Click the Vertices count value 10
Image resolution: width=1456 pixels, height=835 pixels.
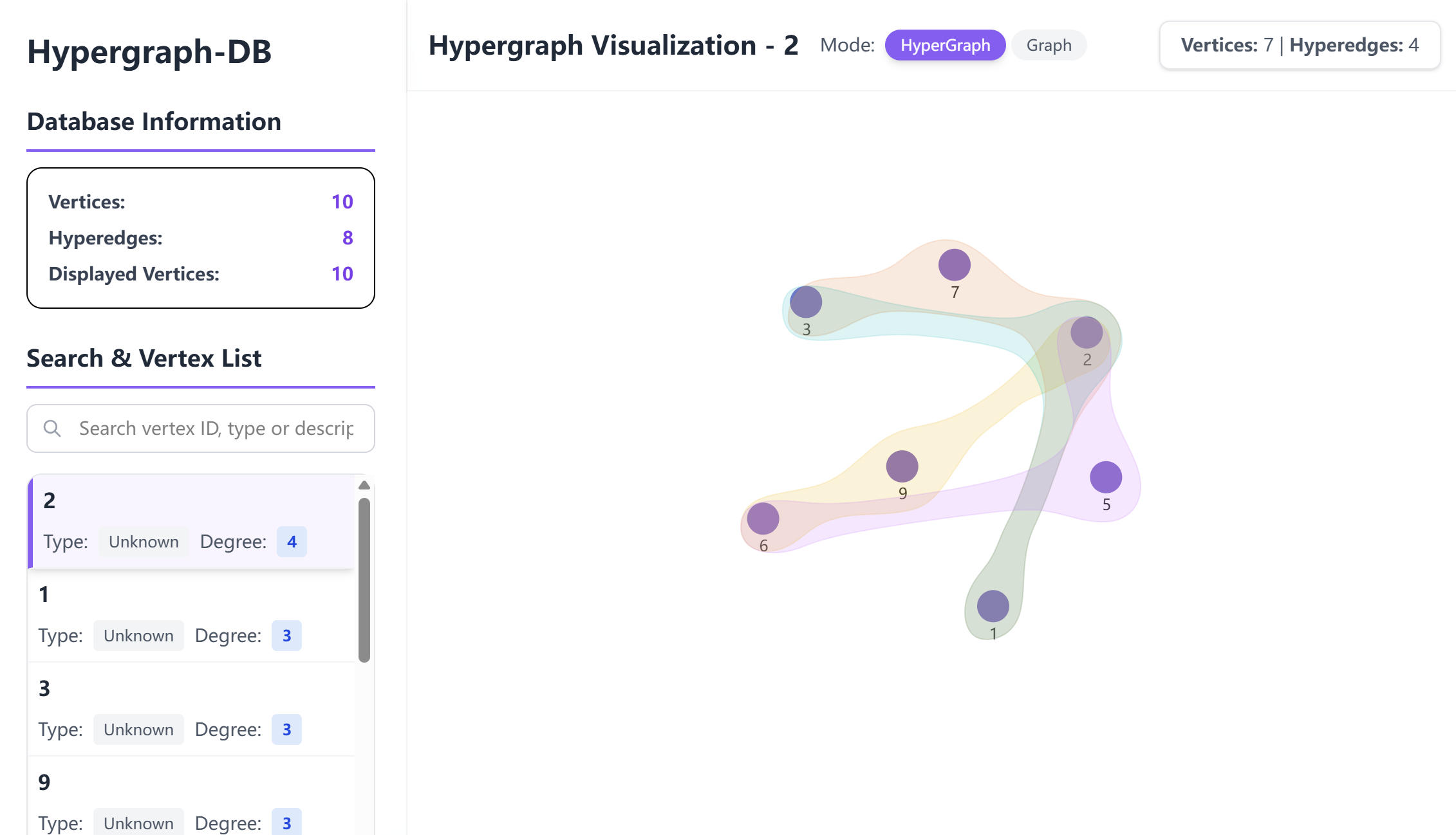pyautogui.click(x=342, y=202)
